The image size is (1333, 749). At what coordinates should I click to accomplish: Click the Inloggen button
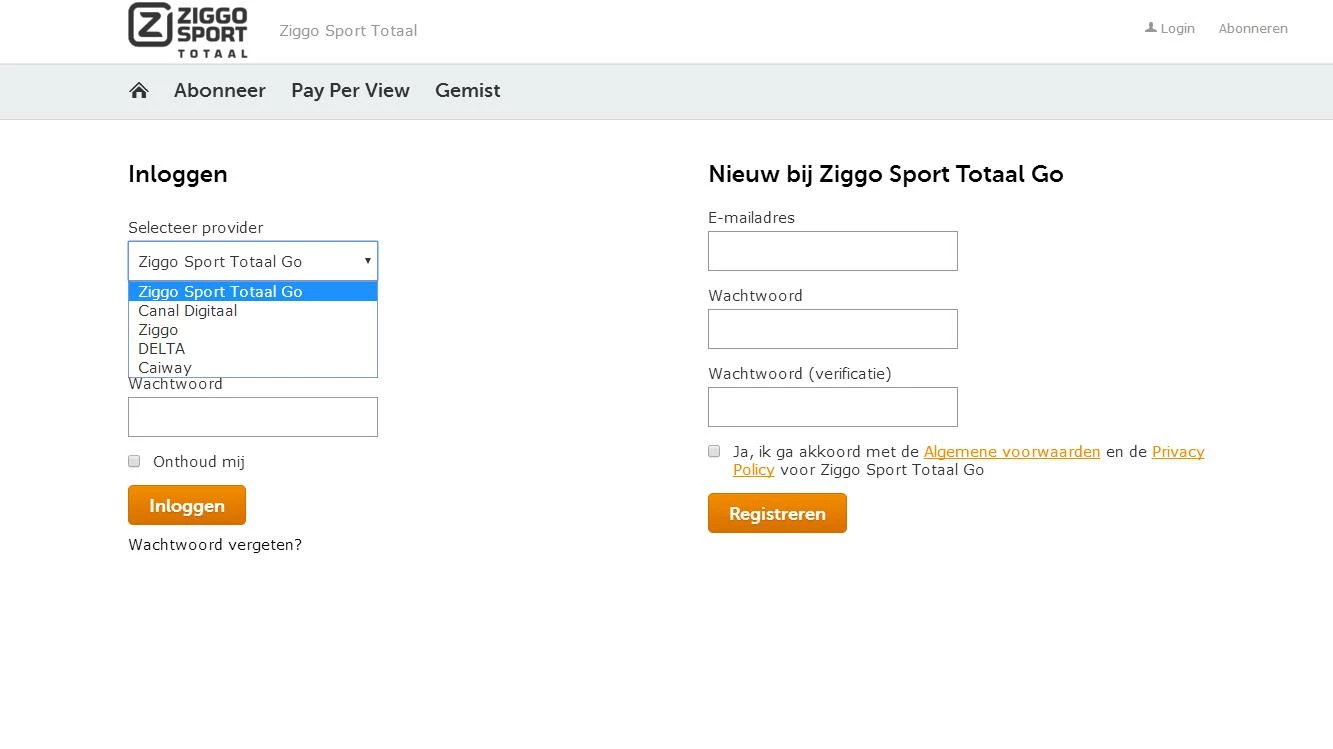coord(187,505)
